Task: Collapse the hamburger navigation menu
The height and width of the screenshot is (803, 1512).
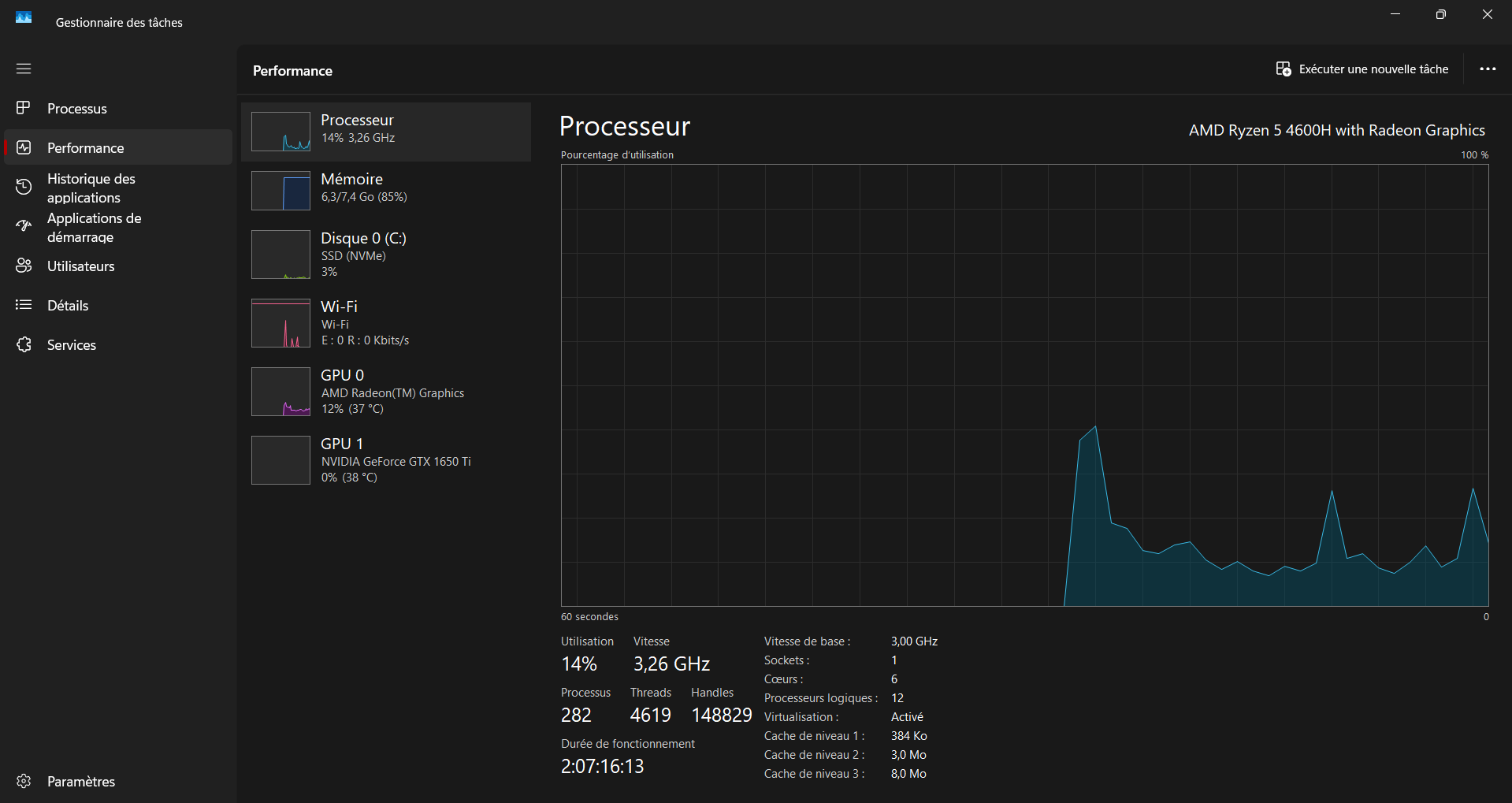Action: point(24,69)
